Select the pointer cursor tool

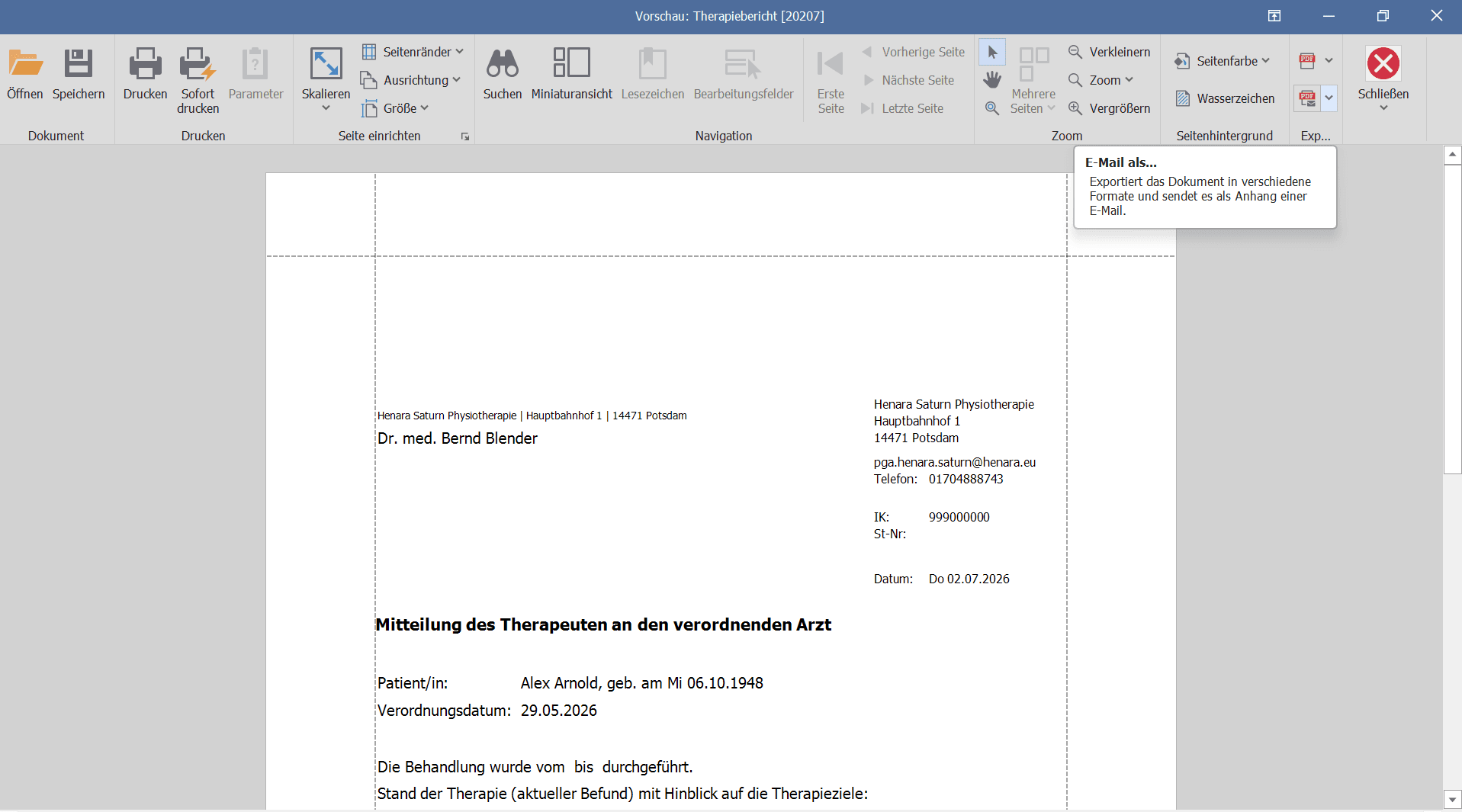pos(992,52)
